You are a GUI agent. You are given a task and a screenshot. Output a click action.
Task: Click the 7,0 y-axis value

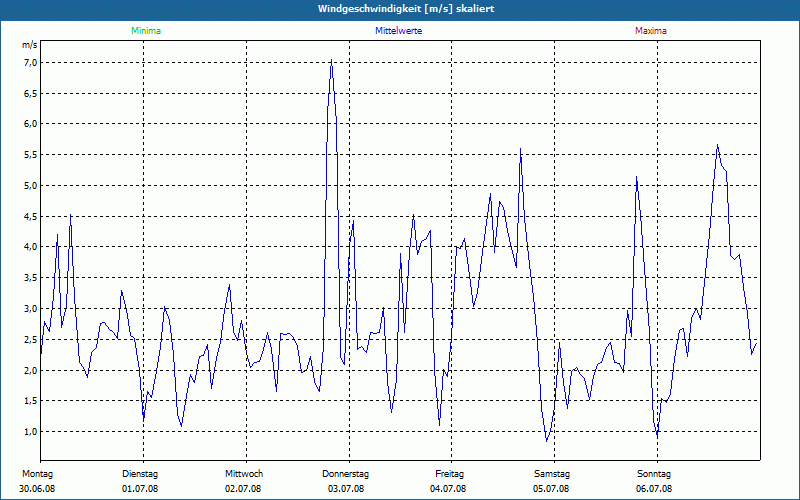pyautogui.click(x=31, y=63)
